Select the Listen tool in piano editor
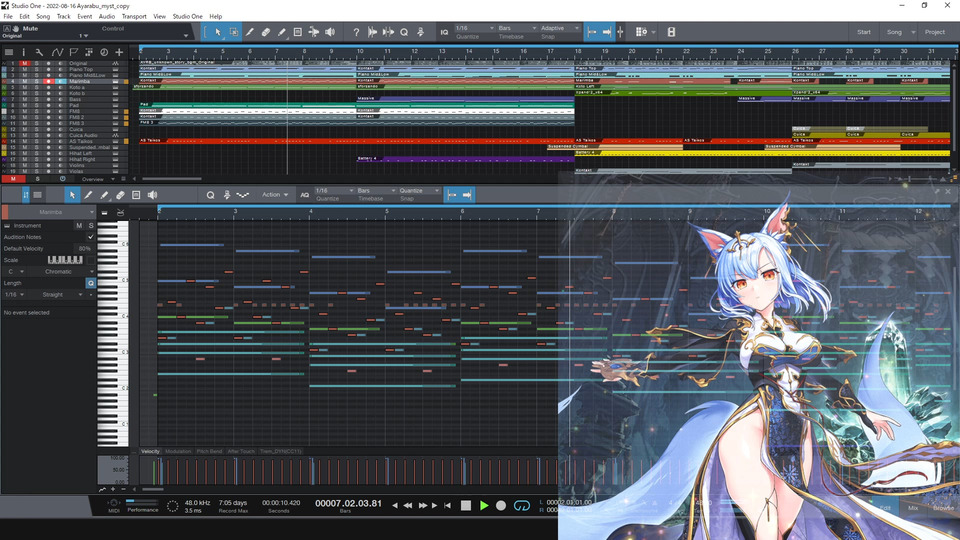This screenshot has width=960, height=540. click(152, 195)
